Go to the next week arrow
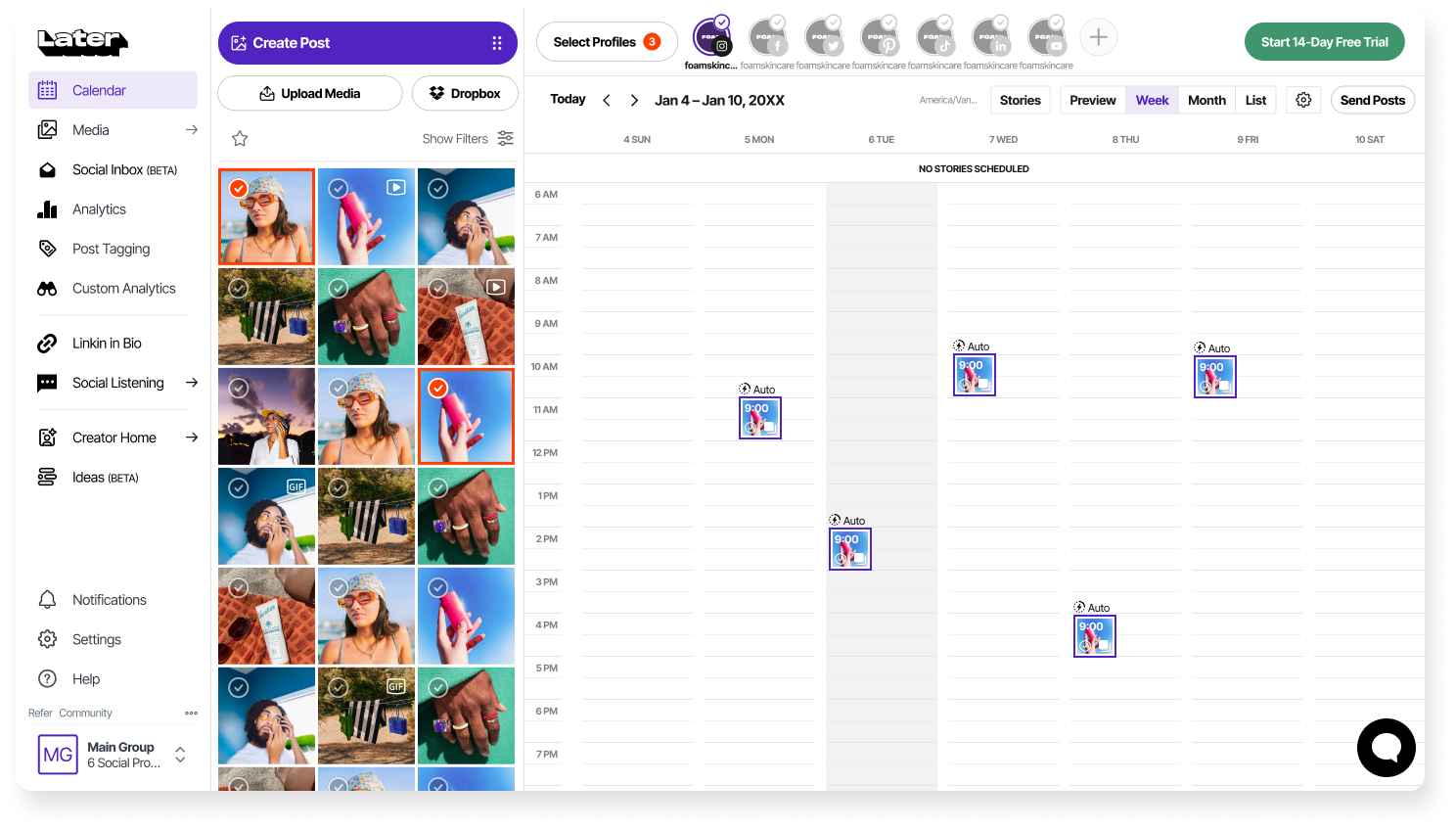 (x=634, y=100)
